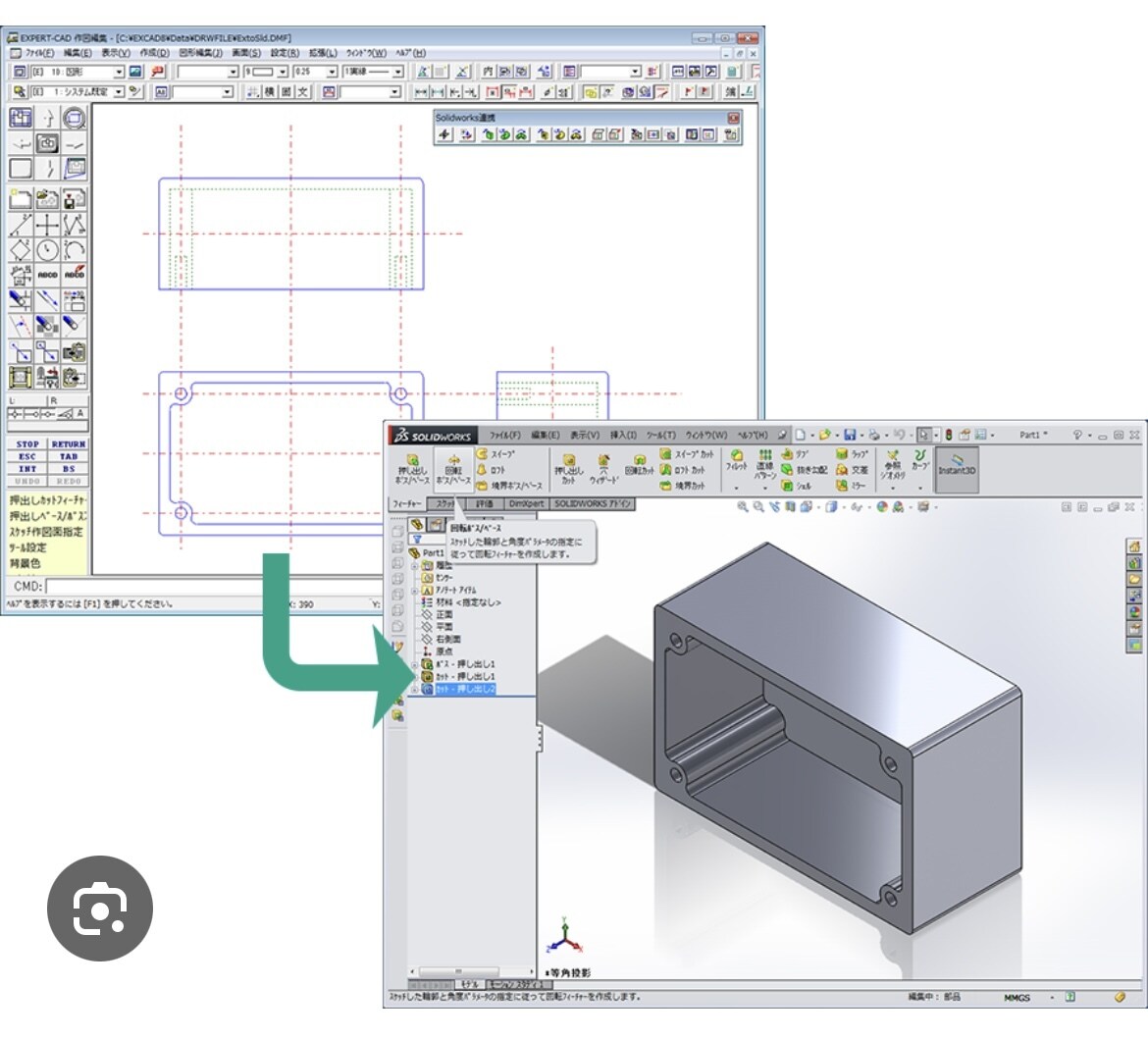Image resolution: width=1148 pixels, height=1040 pixels.
Task: Open ツール(T) menu in SolidWorks
Action: (661, 435)
